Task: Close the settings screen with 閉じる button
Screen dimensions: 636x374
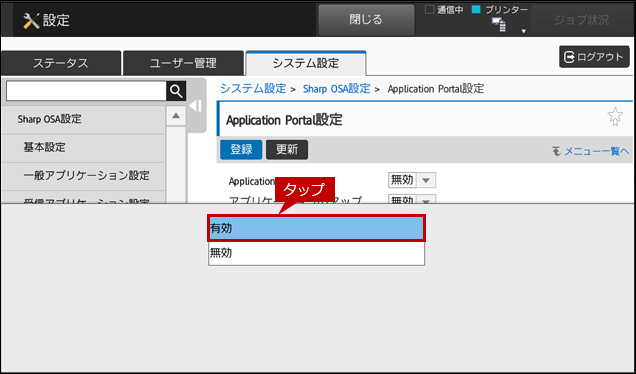Action: point(366,19)
